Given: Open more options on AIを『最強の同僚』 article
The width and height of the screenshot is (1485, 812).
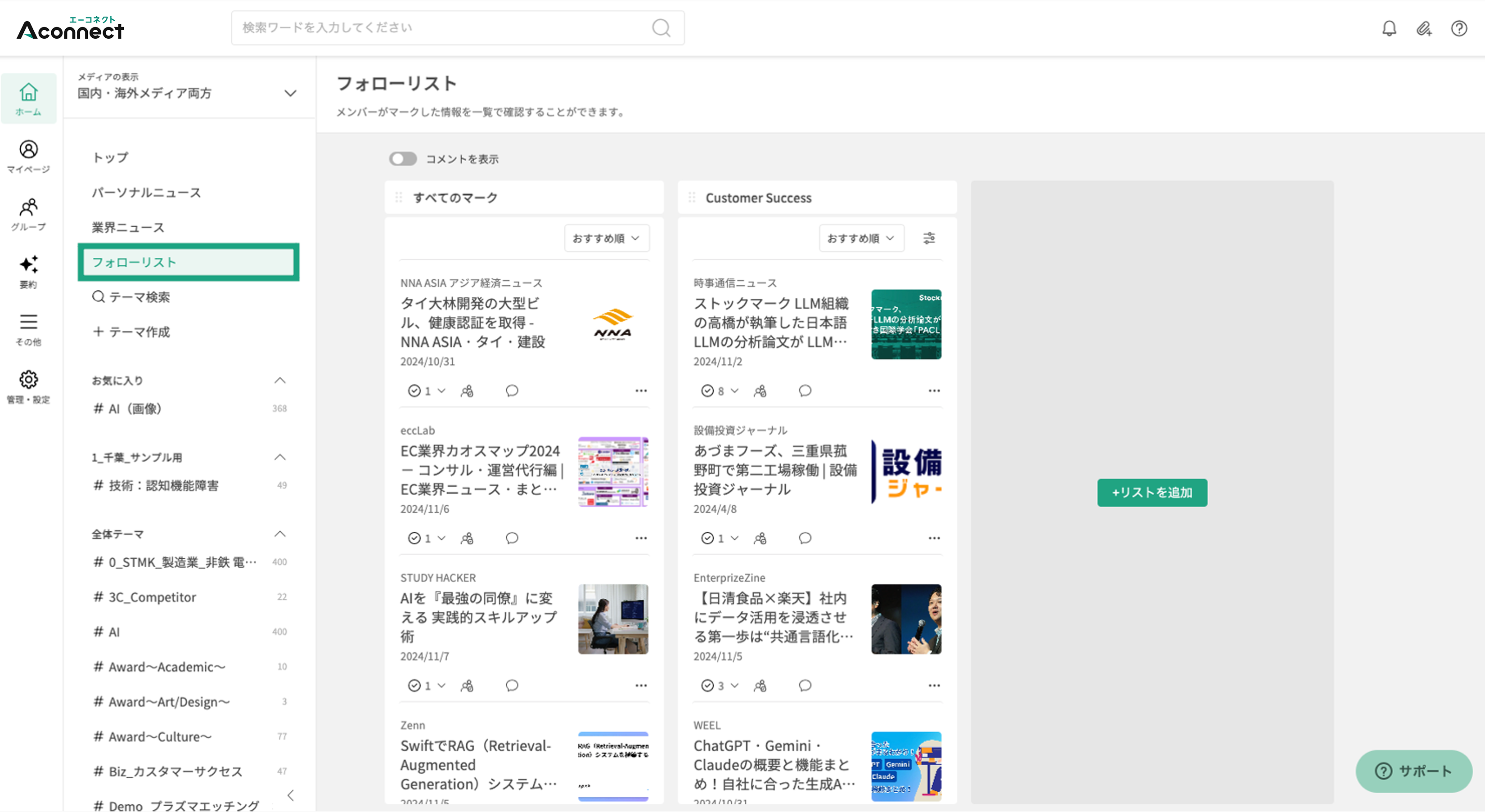Looking at the screenshot, I should [641, 686].
